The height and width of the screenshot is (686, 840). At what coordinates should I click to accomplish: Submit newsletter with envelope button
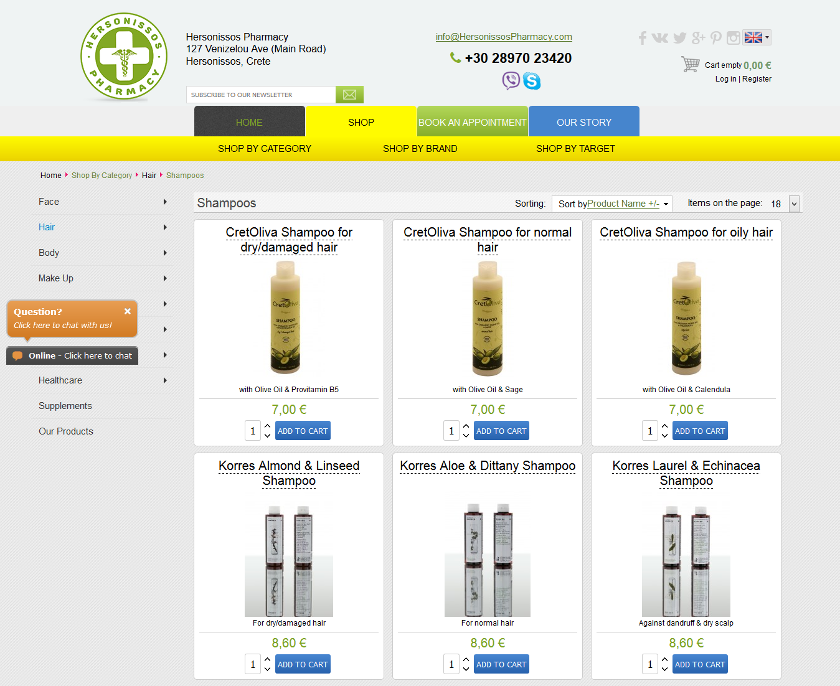click(350, 95)
